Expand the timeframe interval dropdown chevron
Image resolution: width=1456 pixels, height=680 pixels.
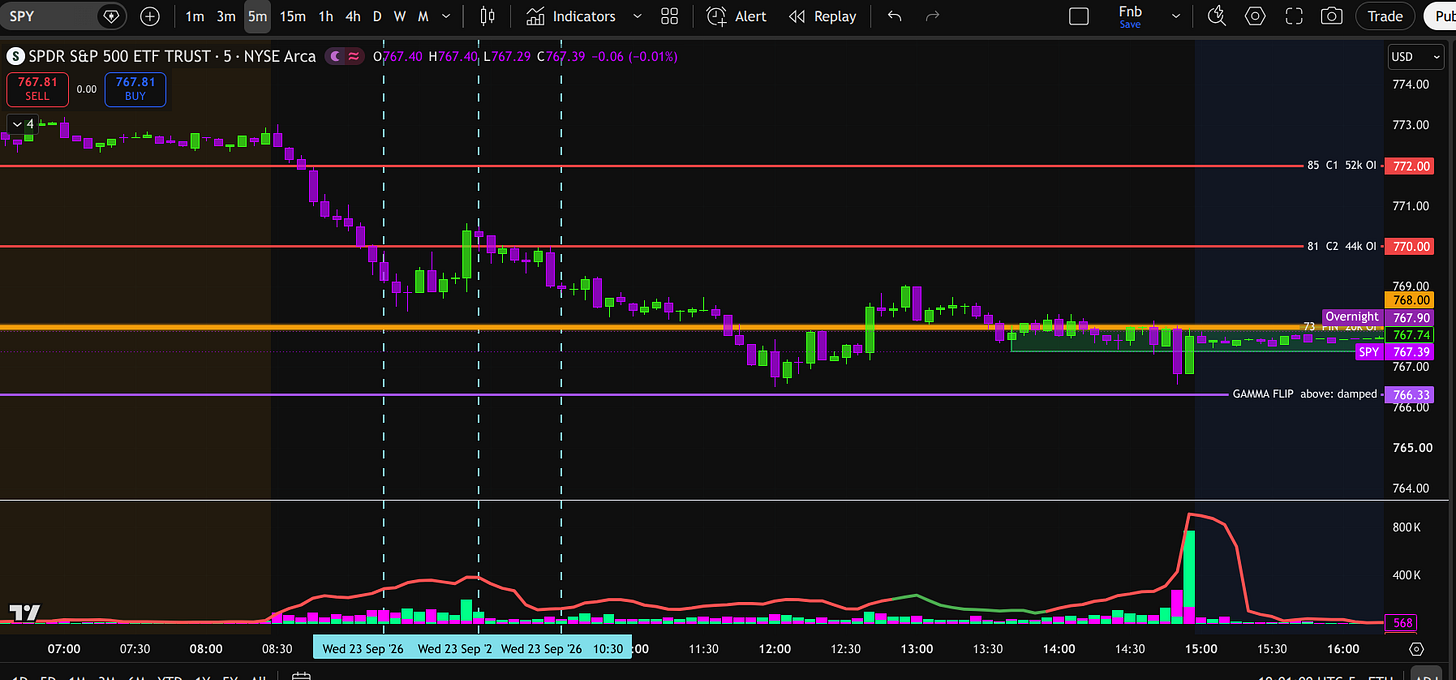point(445,16)
